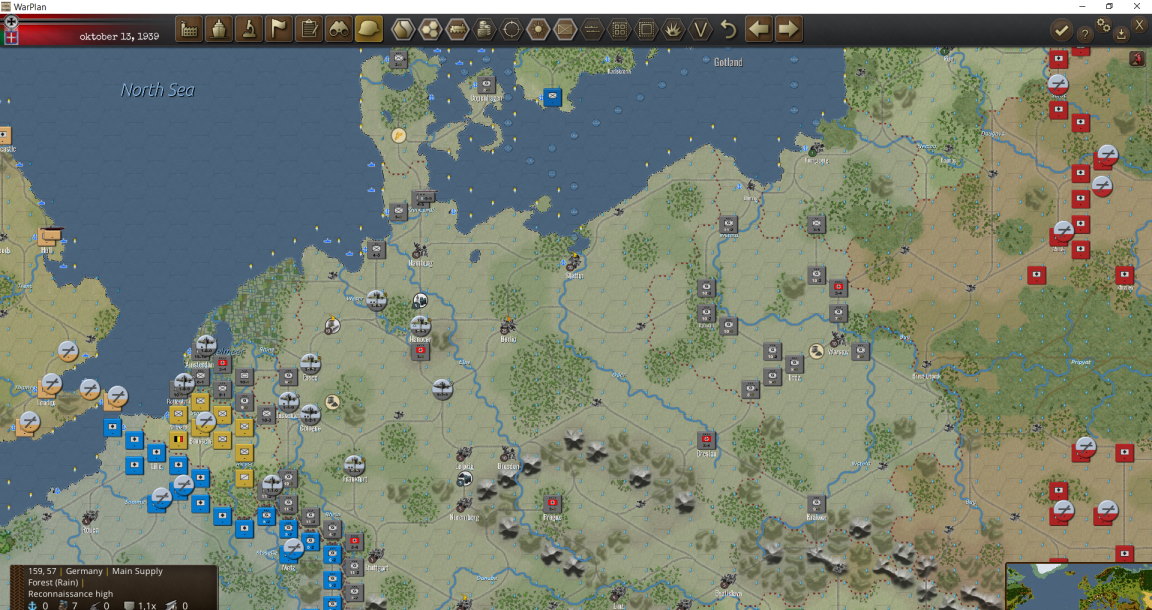Toggle the locomotive rail overlay
Viewport: 1152px width, 610px height.
(x=457, y=30)
